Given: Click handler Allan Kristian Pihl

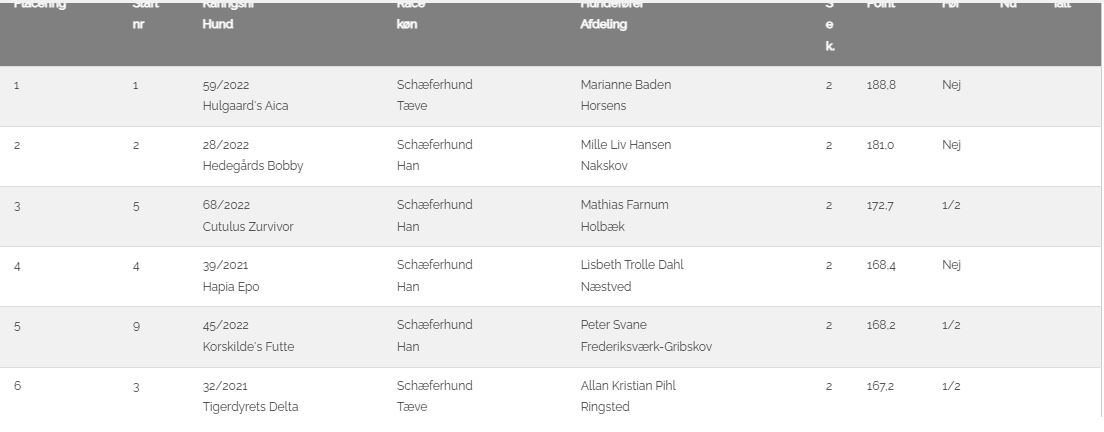Looking at the screenshot, I should point(628,386).
